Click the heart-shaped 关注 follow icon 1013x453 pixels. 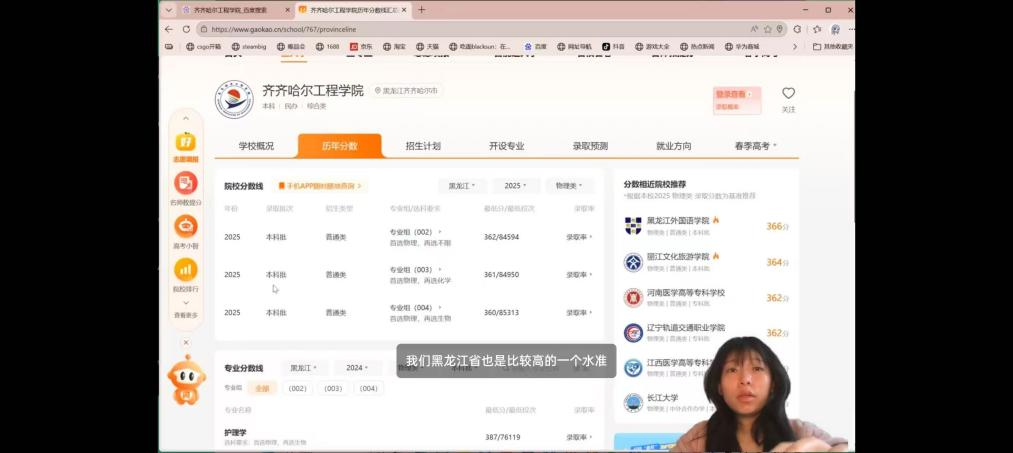pos(788,94)
